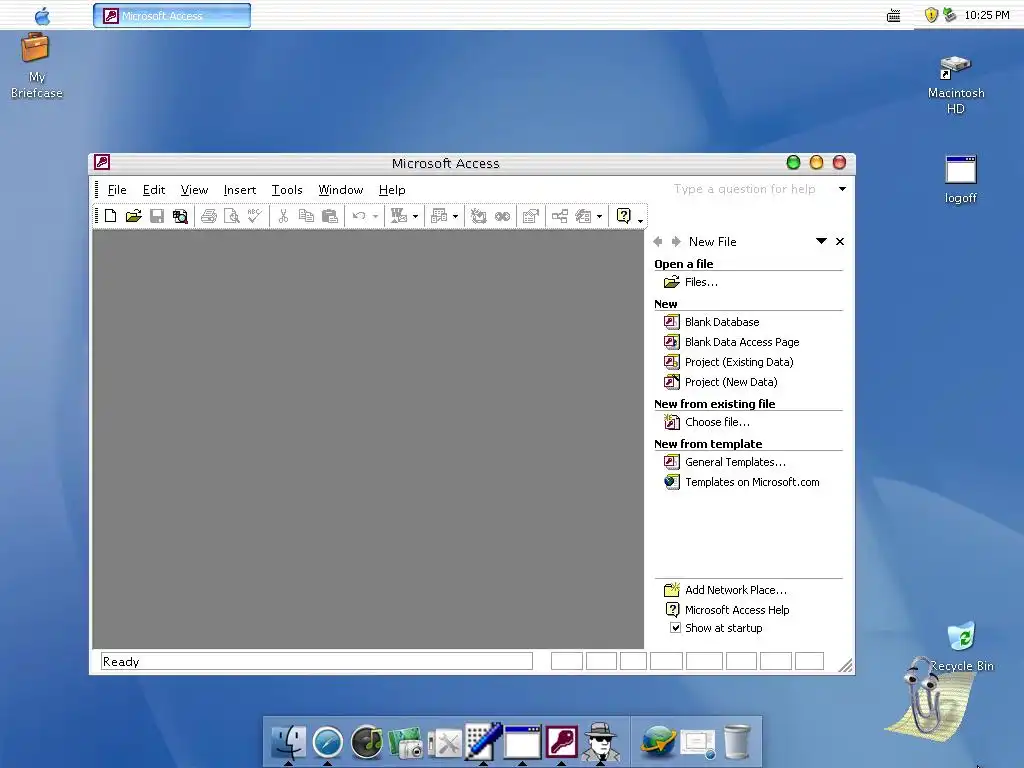Close the New File task pane
Viewport: 1024px width, 768px height.
840,242
